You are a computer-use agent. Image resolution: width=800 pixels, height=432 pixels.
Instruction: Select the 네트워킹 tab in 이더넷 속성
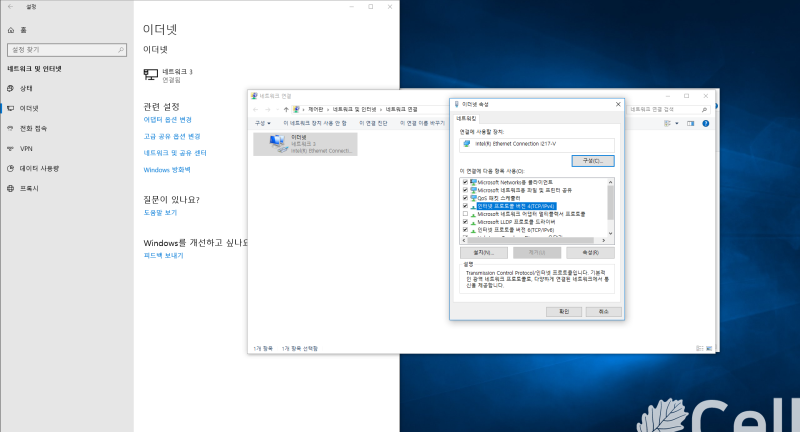coord(466,118)
